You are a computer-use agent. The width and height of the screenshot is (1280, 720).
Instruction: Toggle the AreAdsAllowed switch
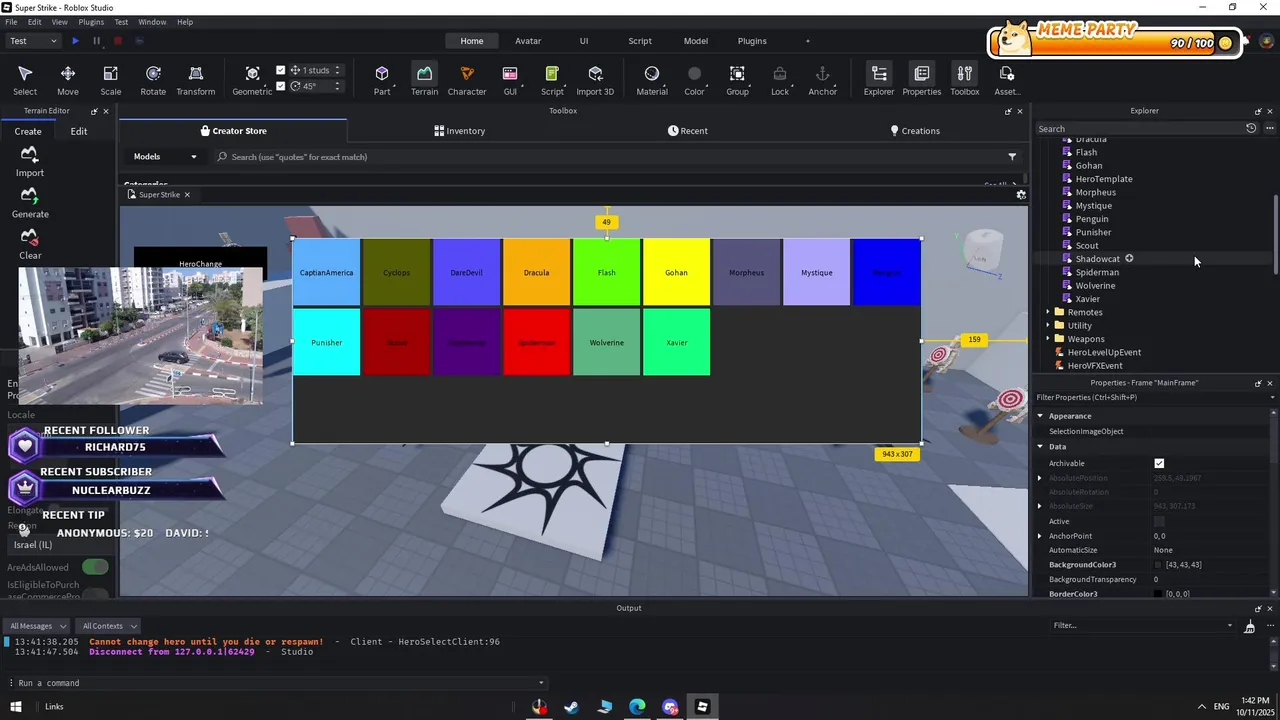click(x=95, y=567)
